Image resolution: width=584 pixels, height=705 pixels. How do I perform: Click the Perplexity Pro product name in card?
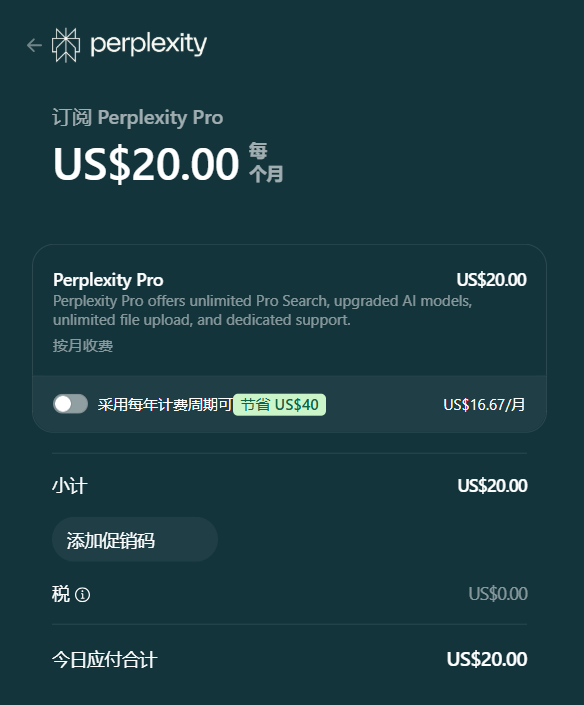click(x=108, y=280)
